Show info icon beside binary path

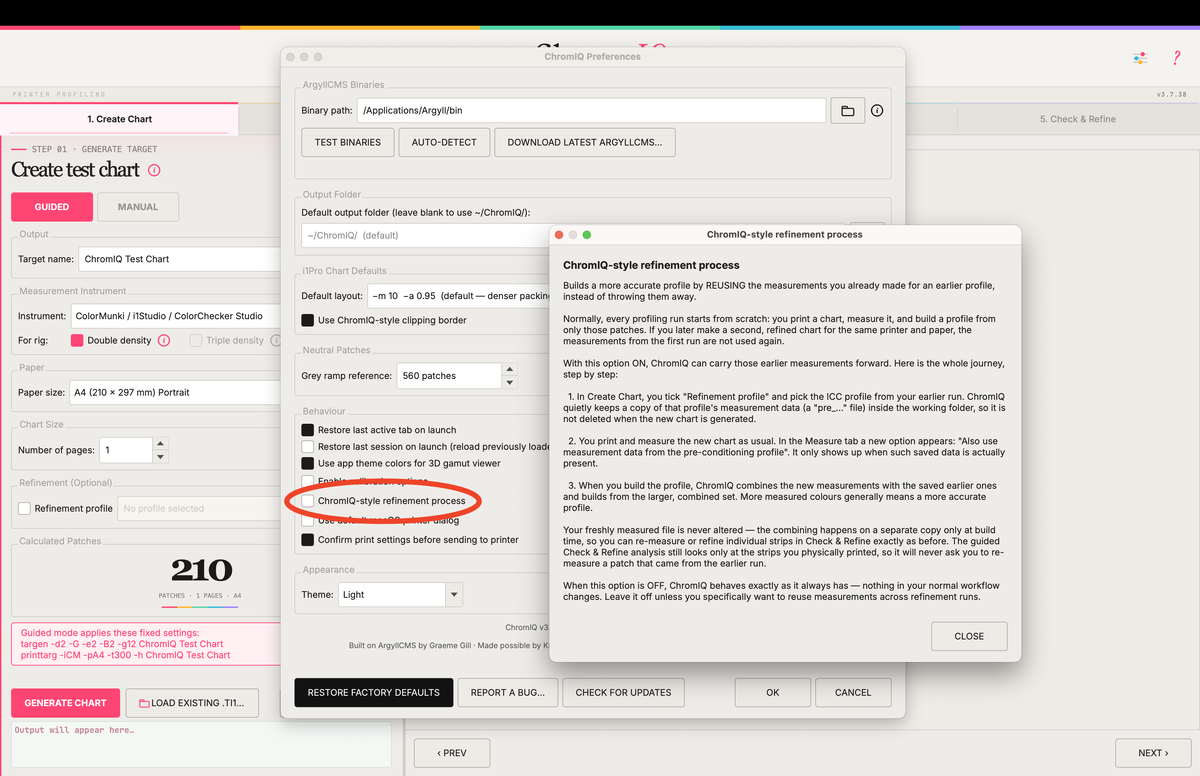click(877, 110)
